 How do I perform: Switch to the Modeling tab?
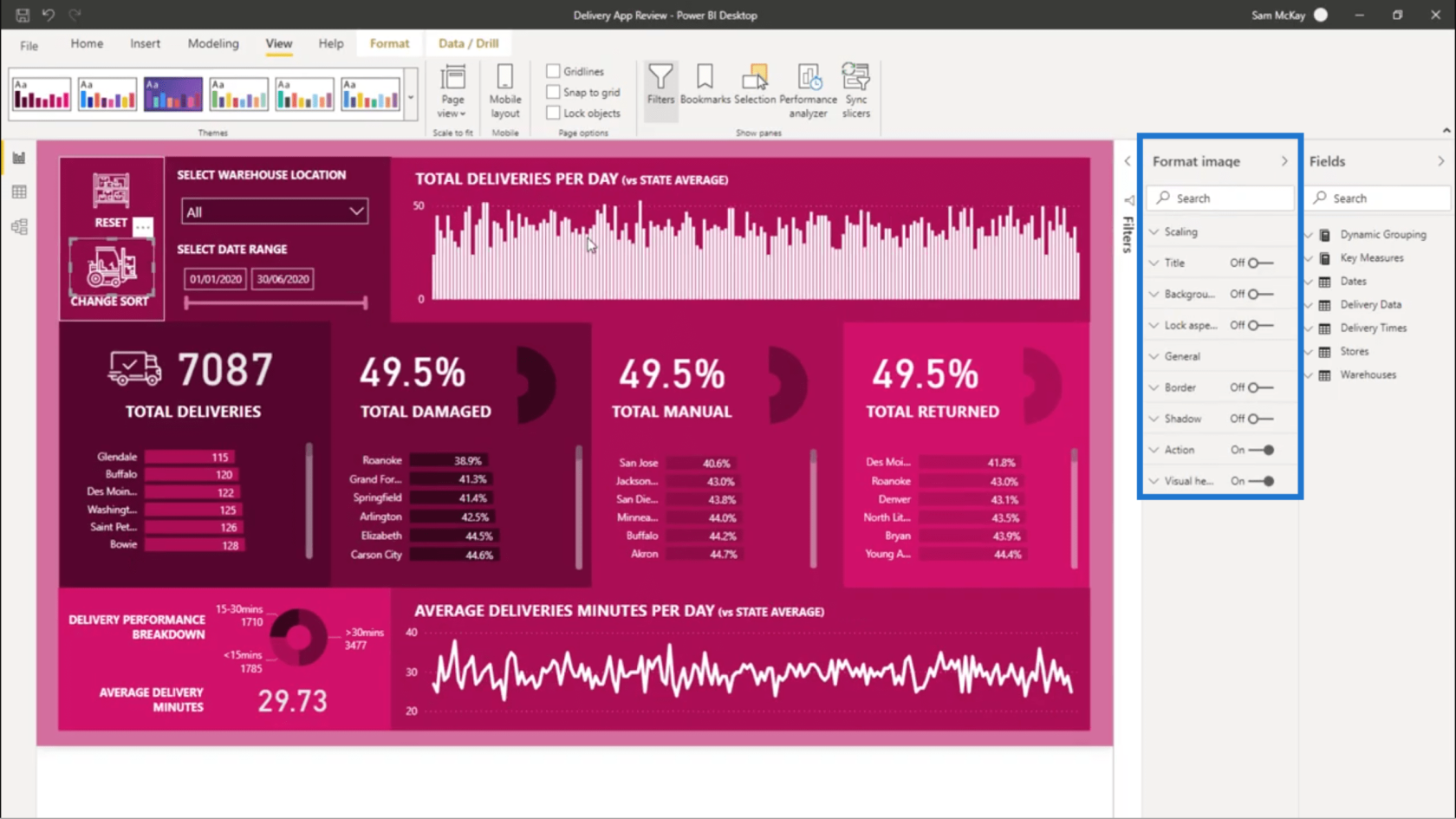point(213,43)
